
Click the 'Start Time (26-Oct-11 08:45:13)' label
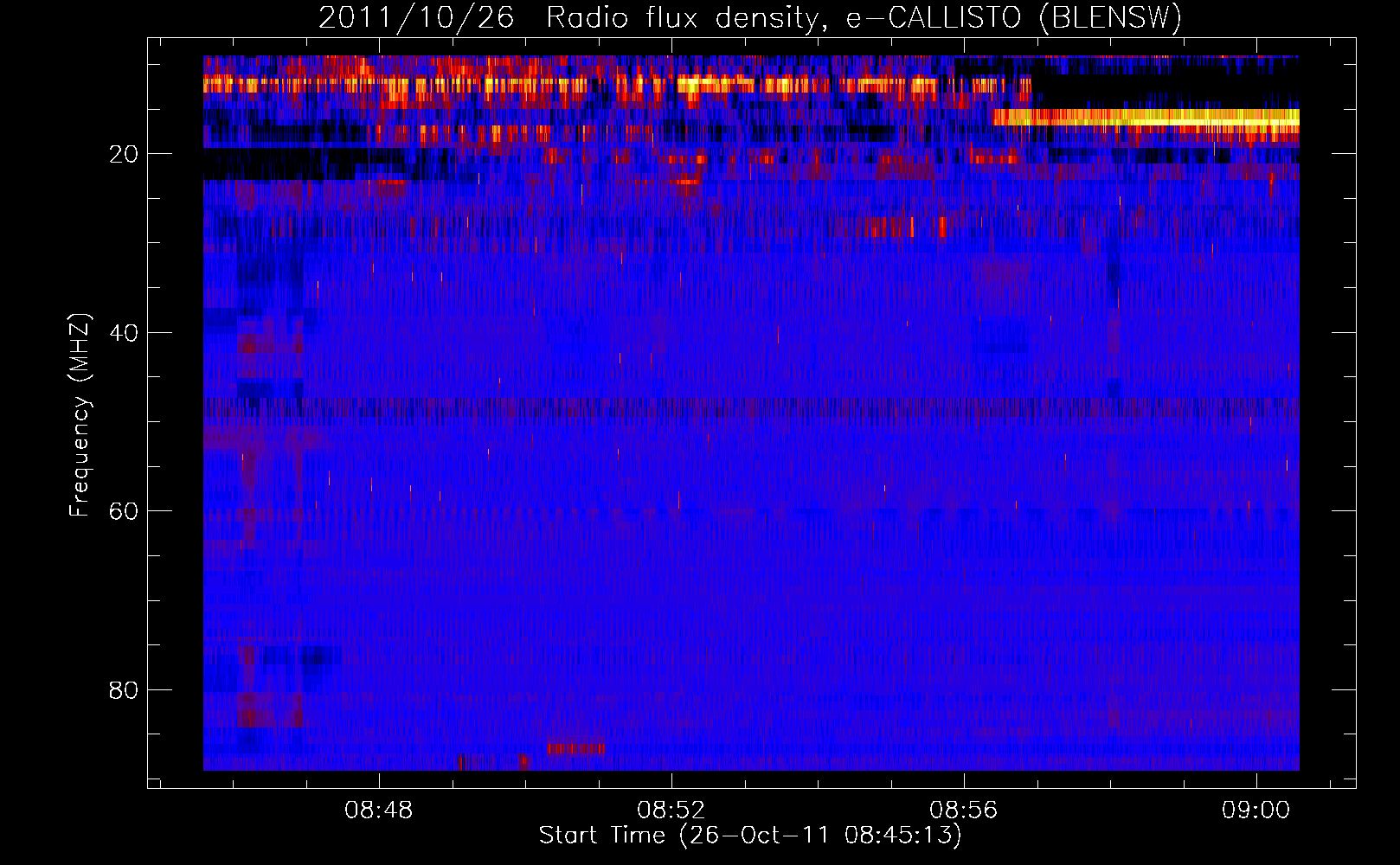[750, 835]
